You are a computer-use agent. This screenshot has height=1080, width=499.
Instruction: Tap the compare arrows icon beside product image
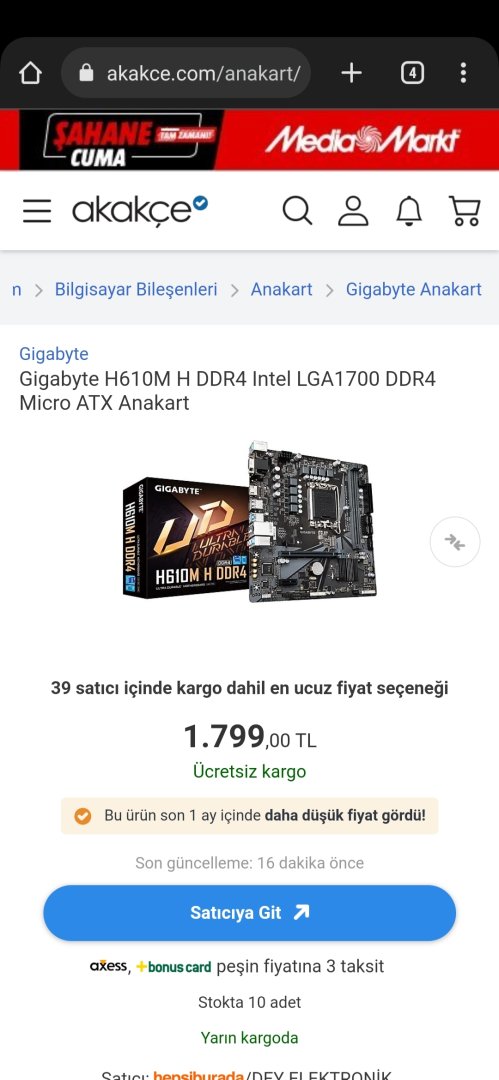point(455,542)
